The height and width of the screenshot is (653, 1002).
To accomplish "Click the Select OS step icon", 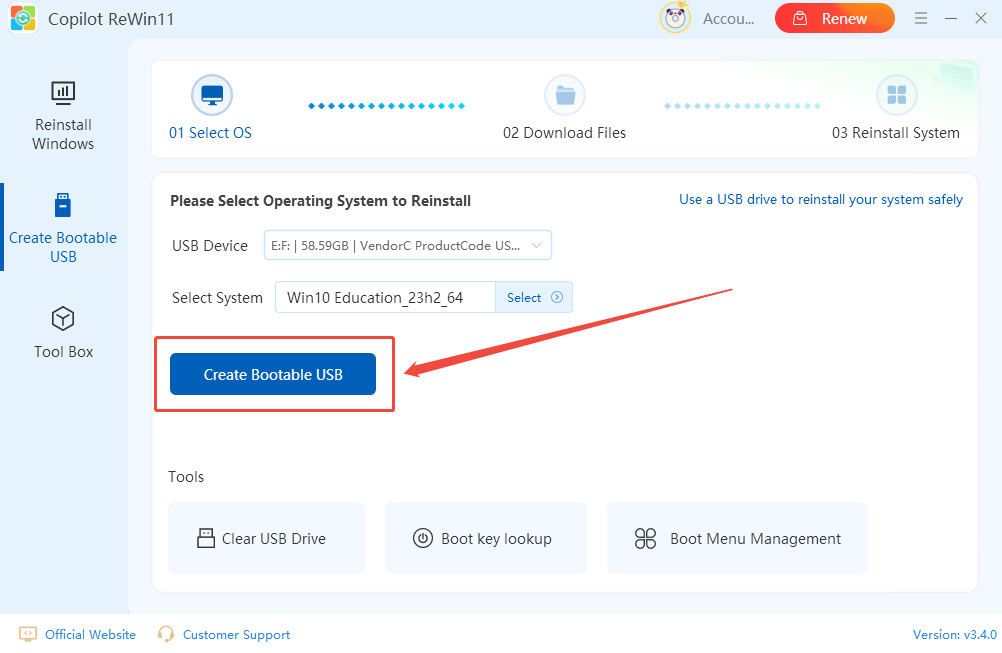I will click(211, 95).
